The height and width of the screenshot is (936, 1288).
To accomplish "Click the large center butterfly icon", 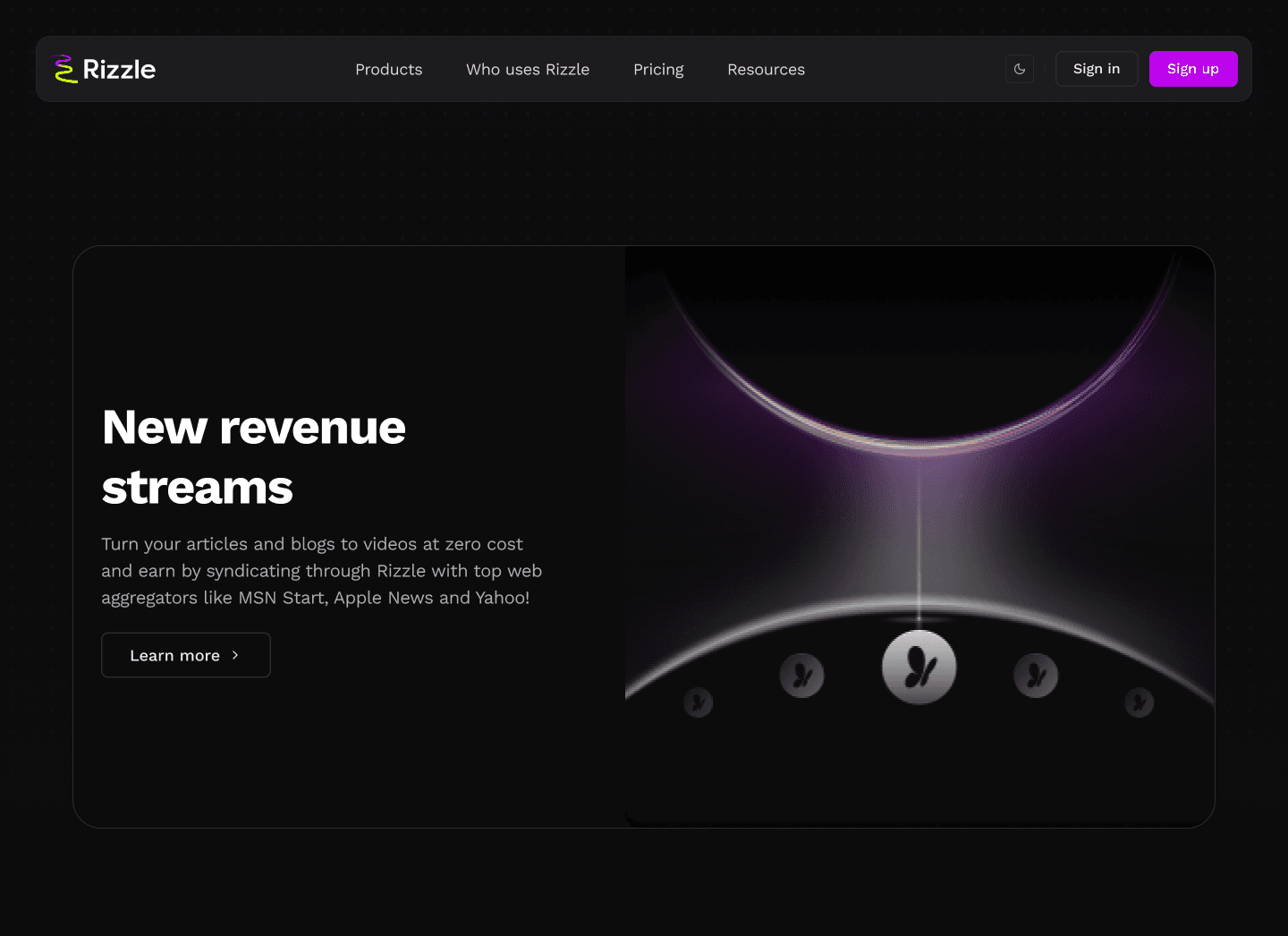I will 919,668.
